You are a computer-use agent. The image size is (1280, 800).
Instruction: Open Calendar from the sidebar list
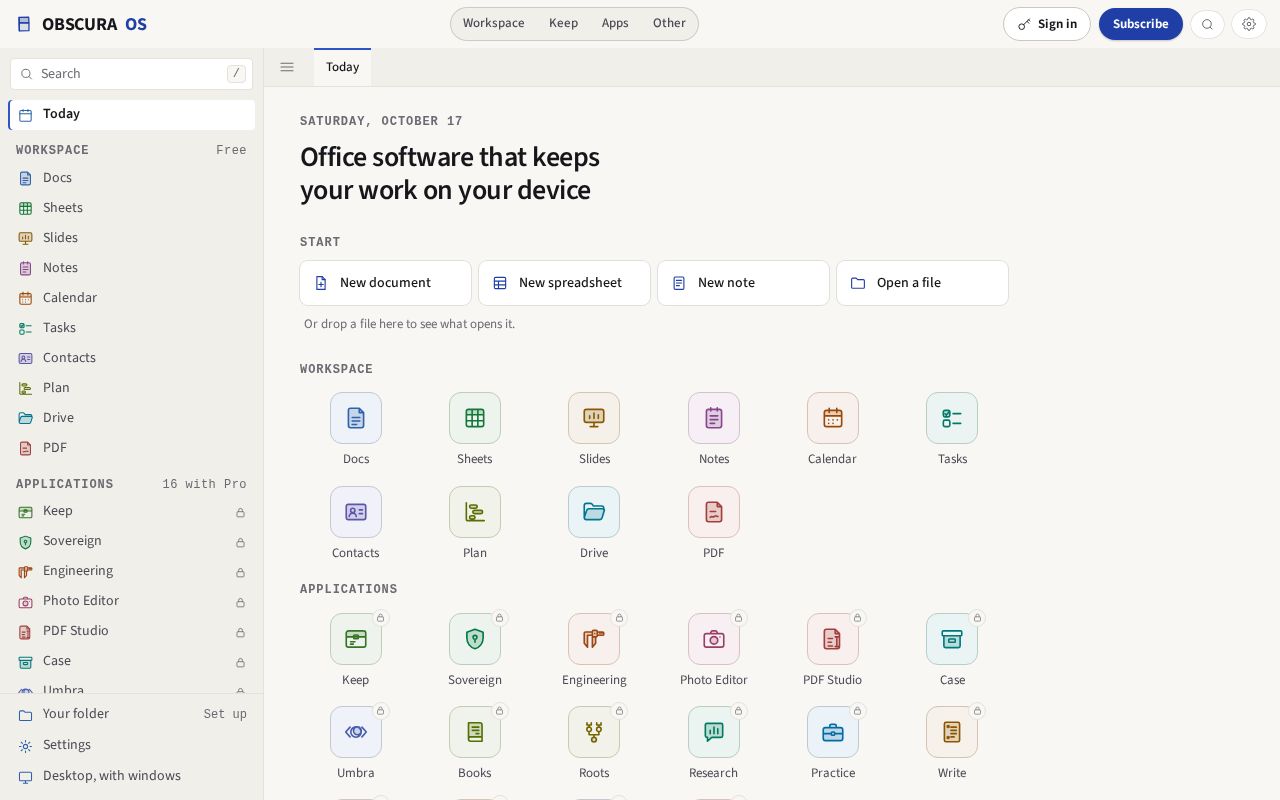(131, 298)
